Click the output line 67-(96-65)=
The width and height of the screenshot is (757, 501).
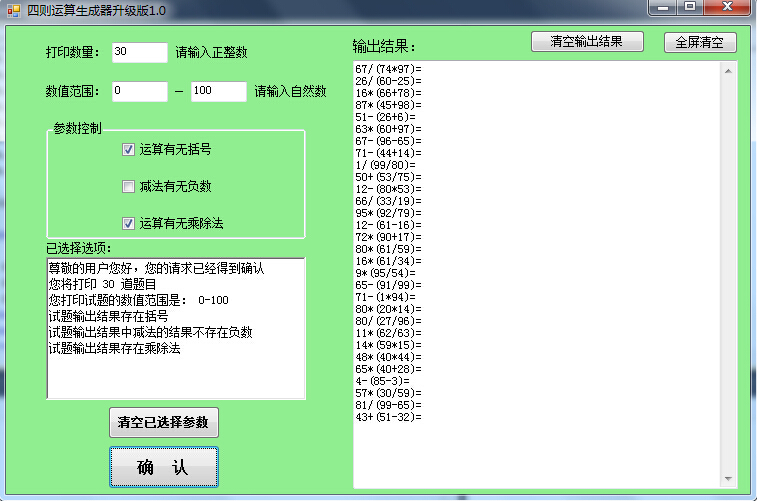click(388, 141)
